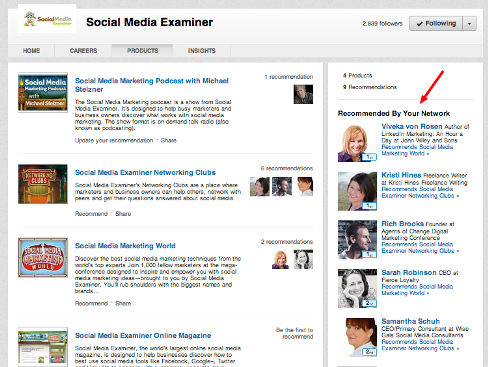Click the Following button

point(436,24)
